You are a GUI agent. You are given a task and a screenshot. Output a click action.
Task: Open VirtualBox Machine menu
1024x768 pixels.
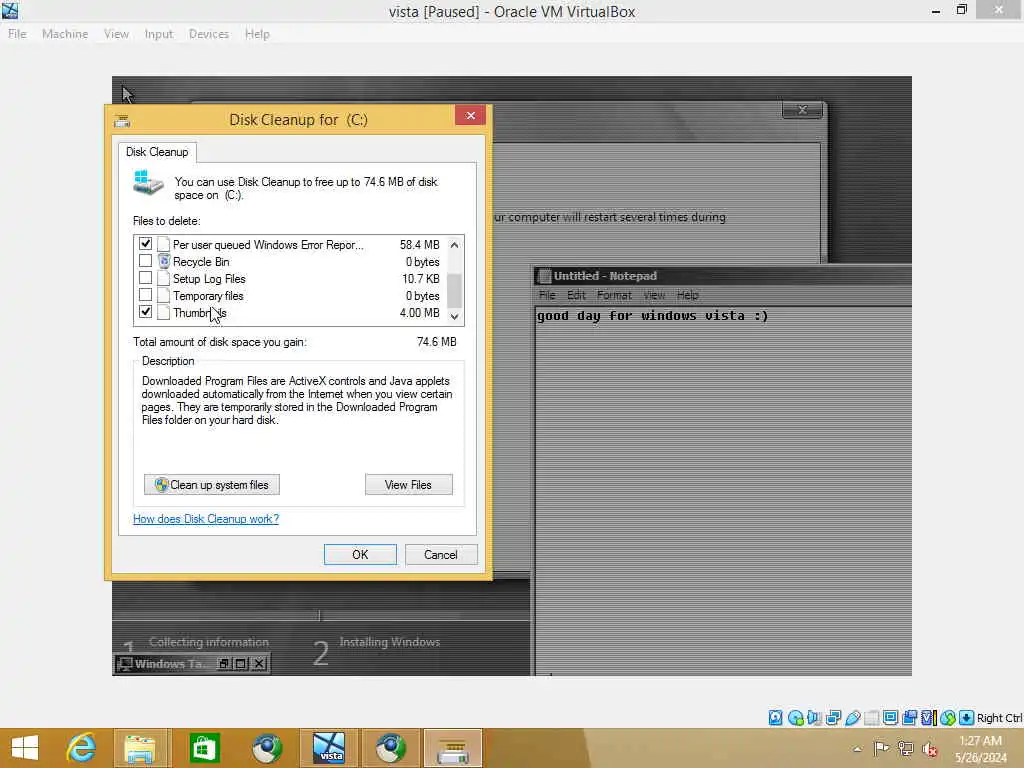[65, 34]
